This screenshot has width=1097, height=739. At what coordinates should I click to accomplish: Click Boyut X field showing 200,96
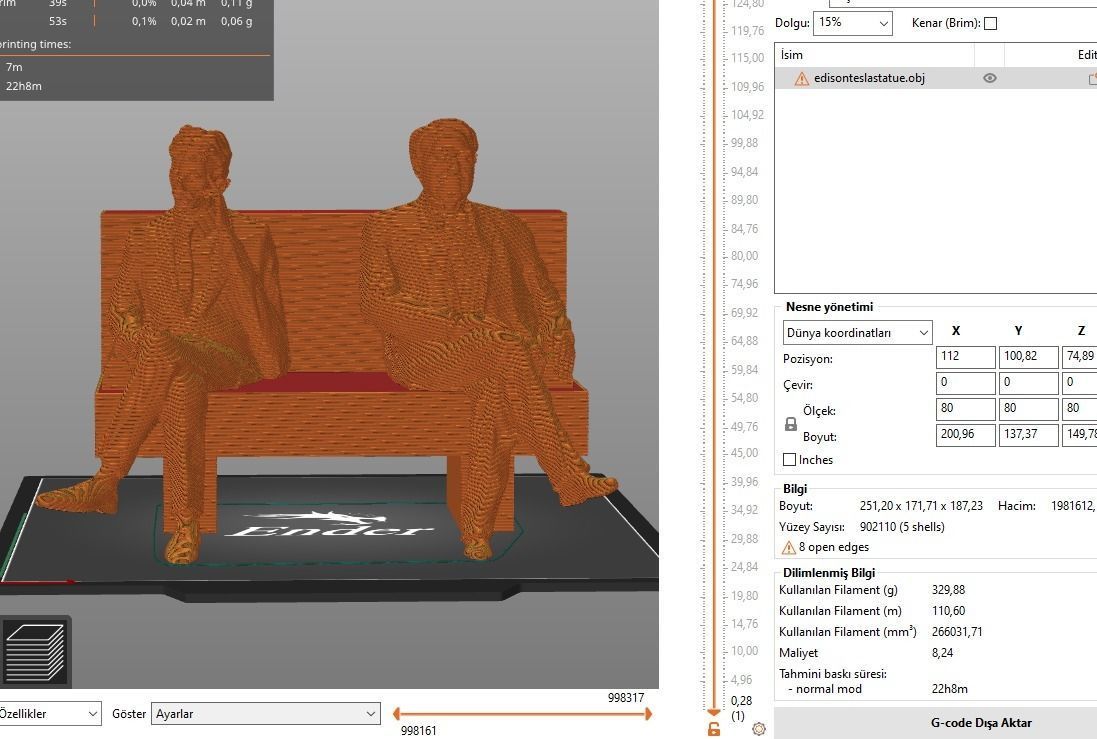point(965,435)
